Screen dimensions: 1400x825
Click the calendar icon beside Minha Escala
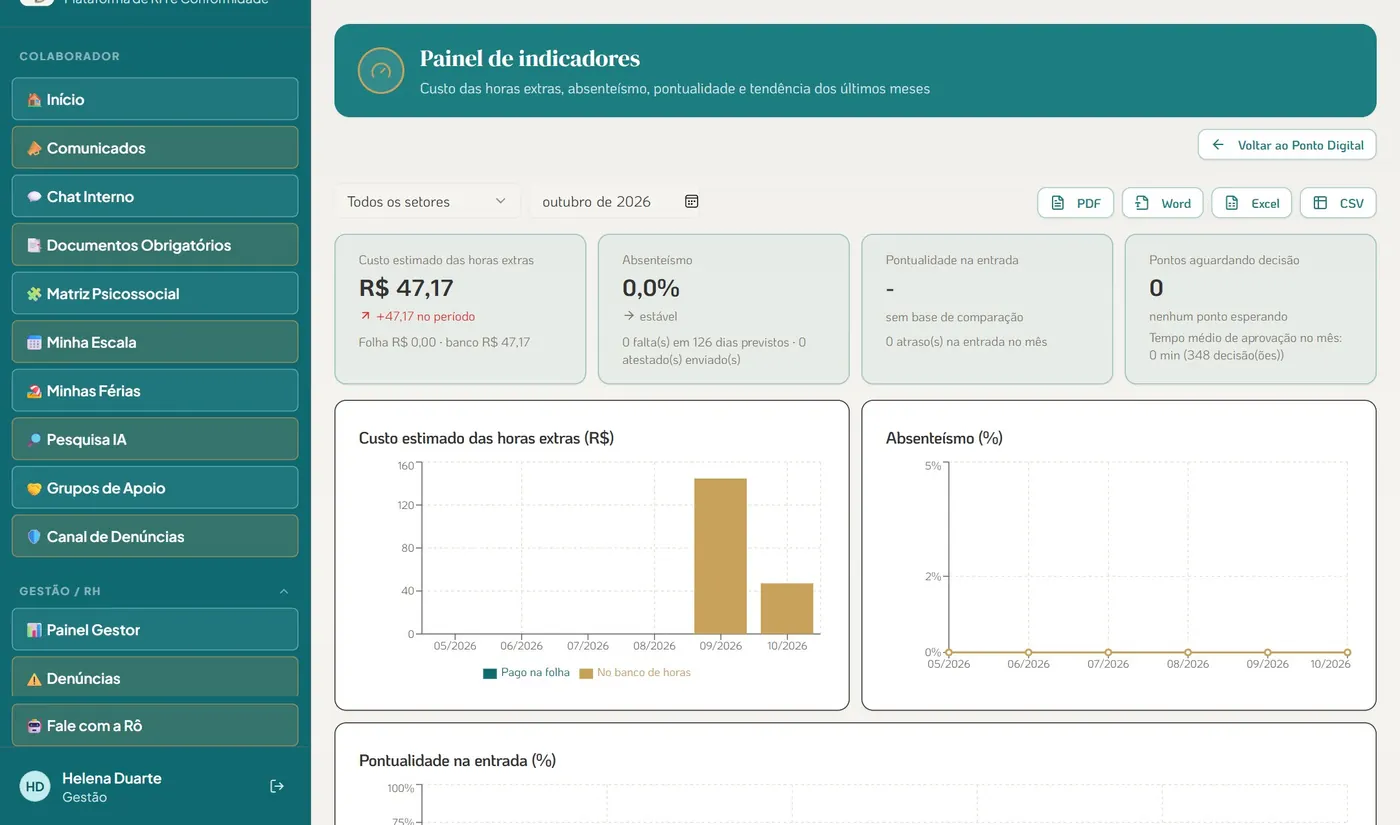pos(34,342)
